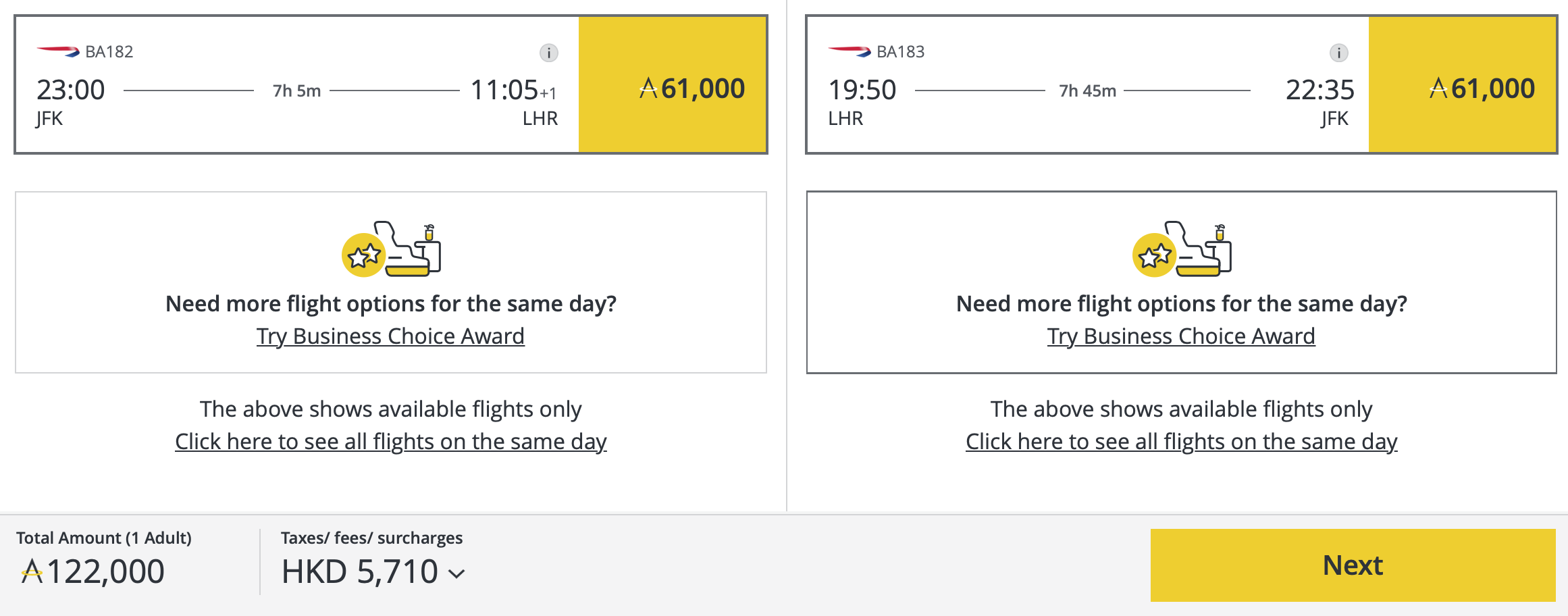Click Asia Miles icon beside 122,000 total
Image resolution: width=1568 pixels, height=616 pixels.
pos(32,572)
